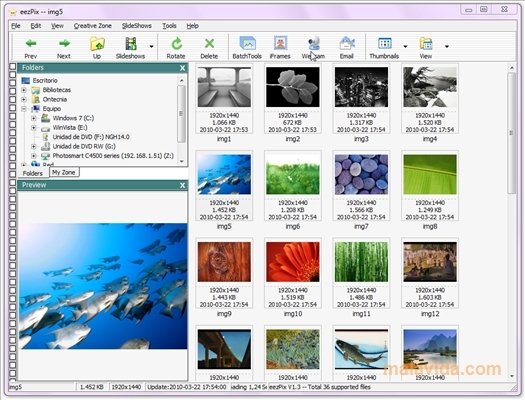Select Windows 7 (C:) drive
The width and height of the screenshot is (525, 400).
coord(67,118)
